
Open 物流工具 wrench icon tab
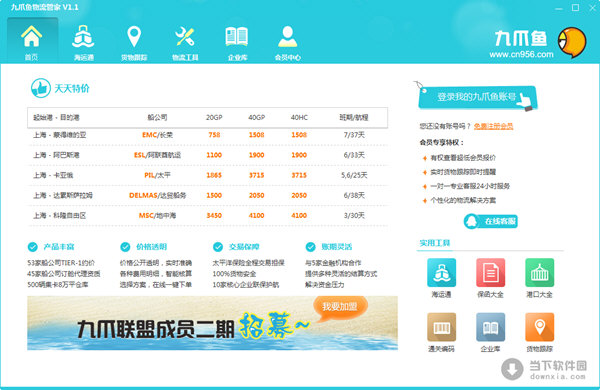click(x=185, y=41)
